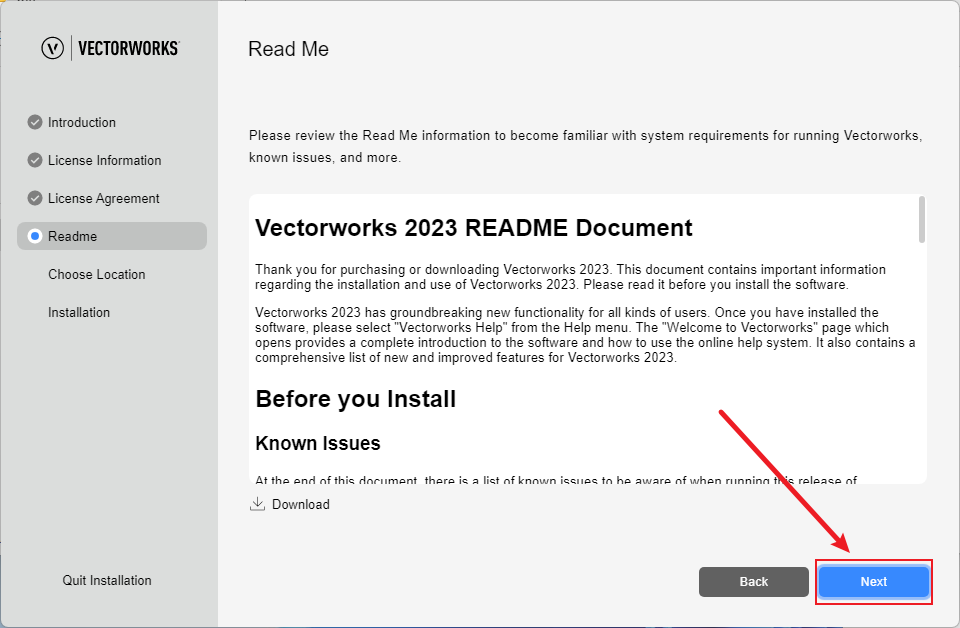Click the Introduction step checkmark icon
Viewport: 960px width, 628px height.
point(35,122)
